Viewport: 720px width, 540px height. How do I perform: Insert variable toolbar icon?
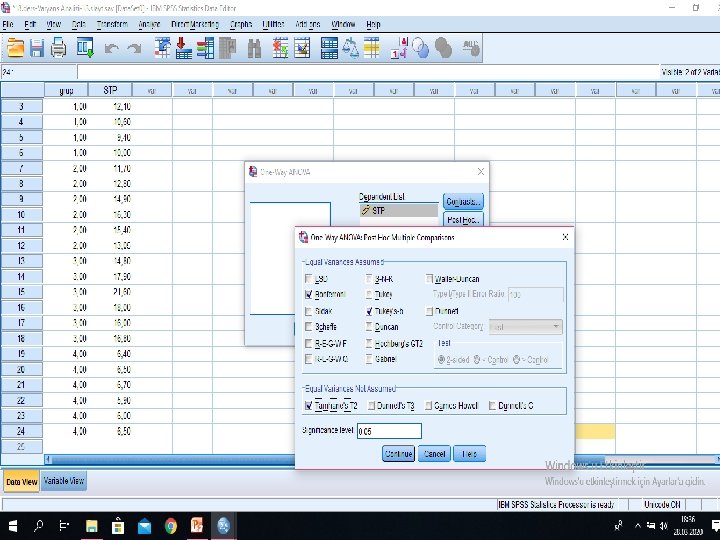302,48
